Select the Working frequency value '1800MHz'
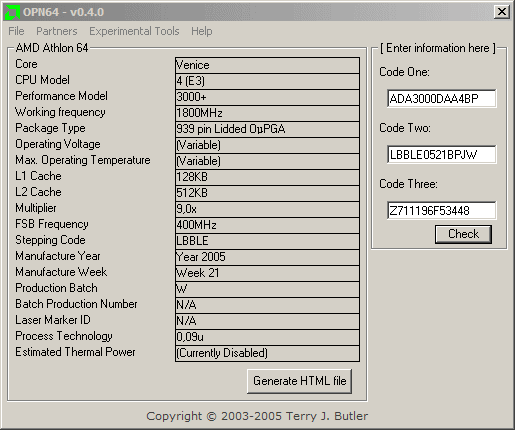The width and height of the screenshot is (515, 430). click(267, 113)
